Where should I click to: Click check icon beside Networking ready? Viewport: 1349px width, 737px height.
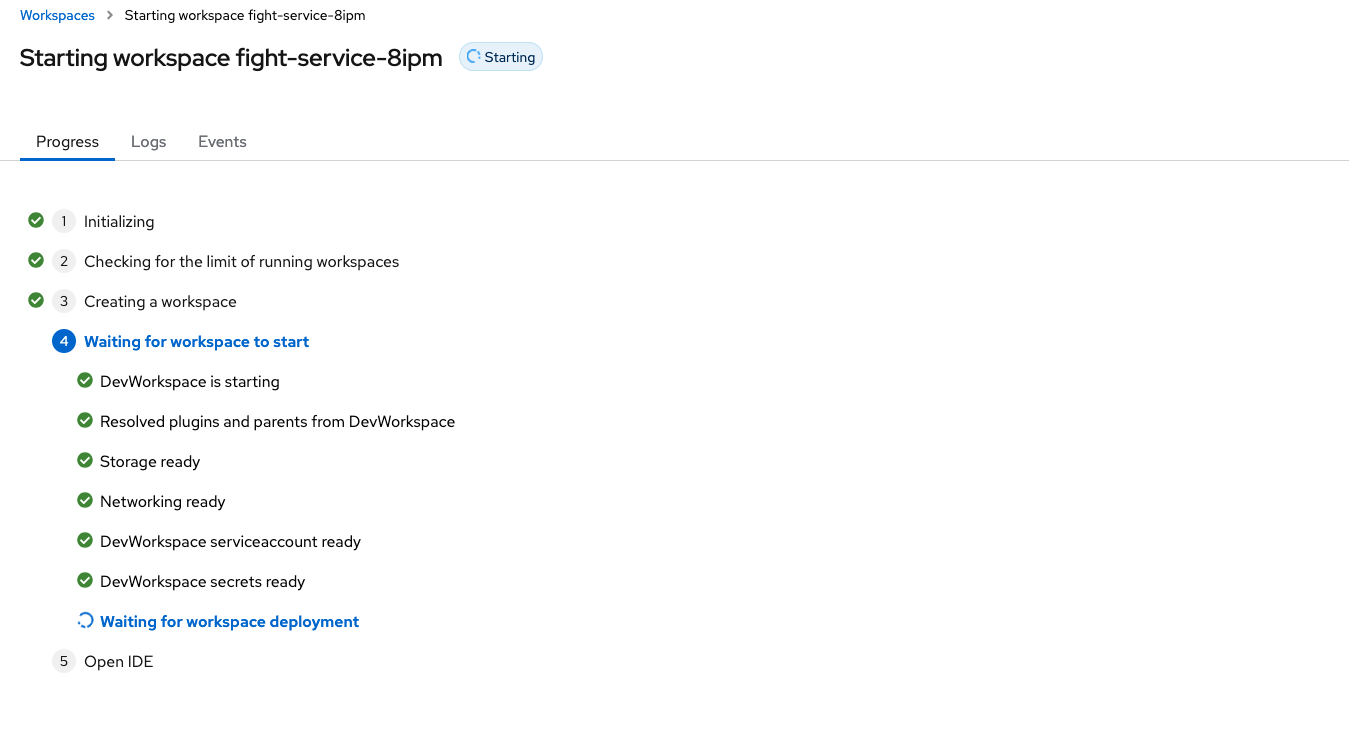[x=85, y=500]
